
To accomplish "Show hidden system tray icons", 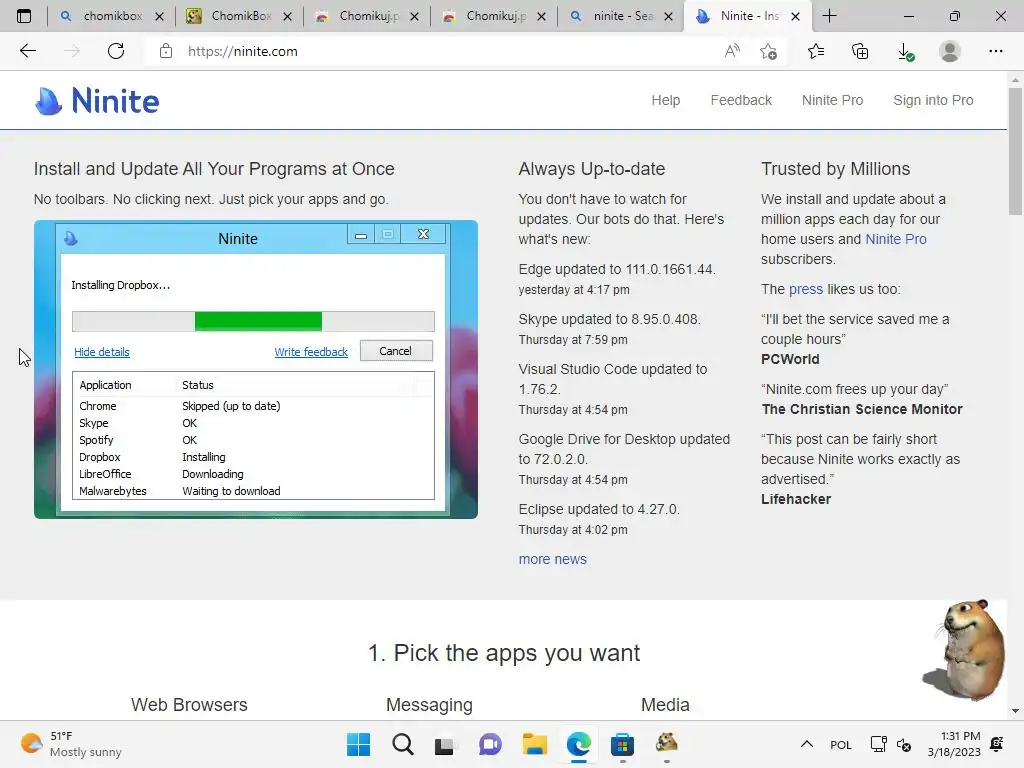I will pos(807,744).
